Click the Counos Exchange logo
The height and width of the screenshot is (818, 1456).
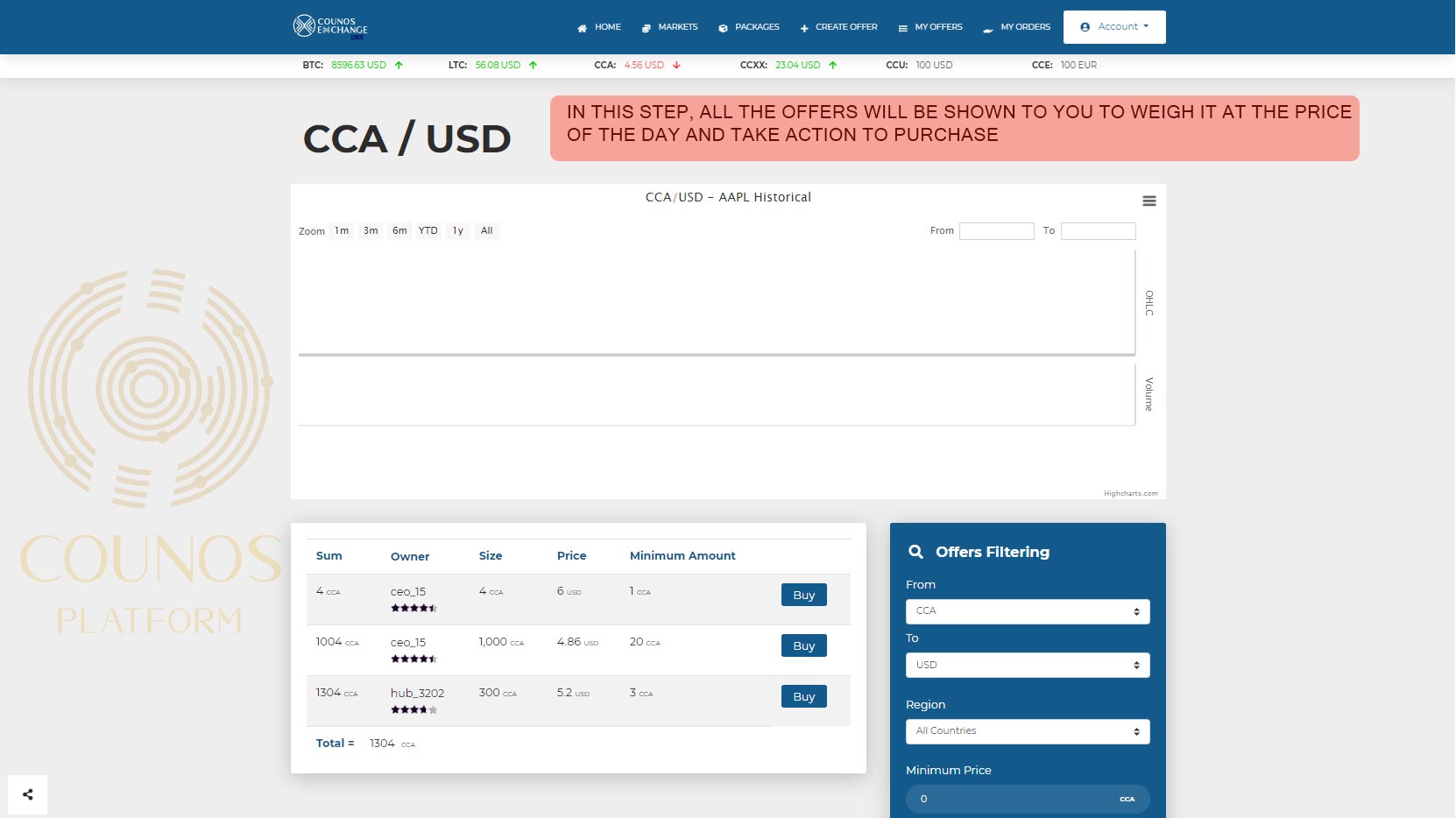tap(330, 26)
